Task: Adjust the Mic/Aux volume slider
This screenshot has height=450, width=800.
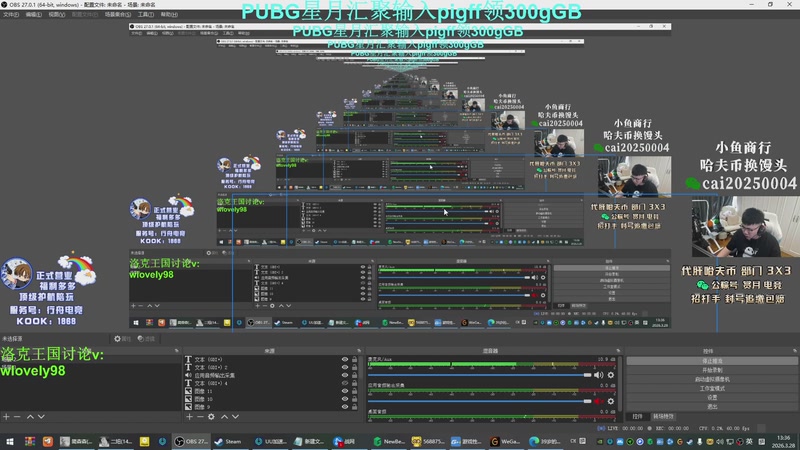Action: point(480,375)
